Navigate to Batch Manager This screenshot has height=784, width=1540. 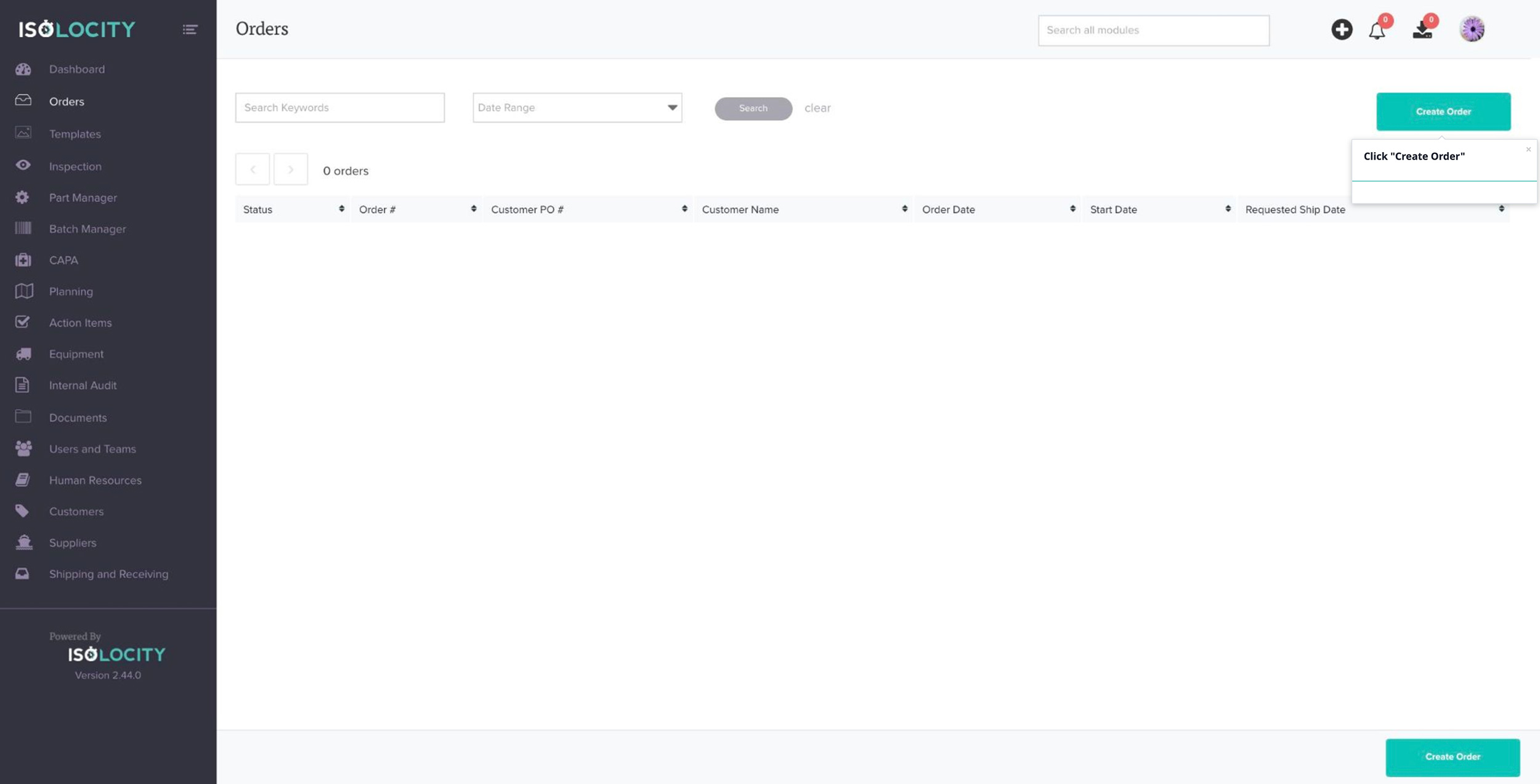[x=87, y=228]
